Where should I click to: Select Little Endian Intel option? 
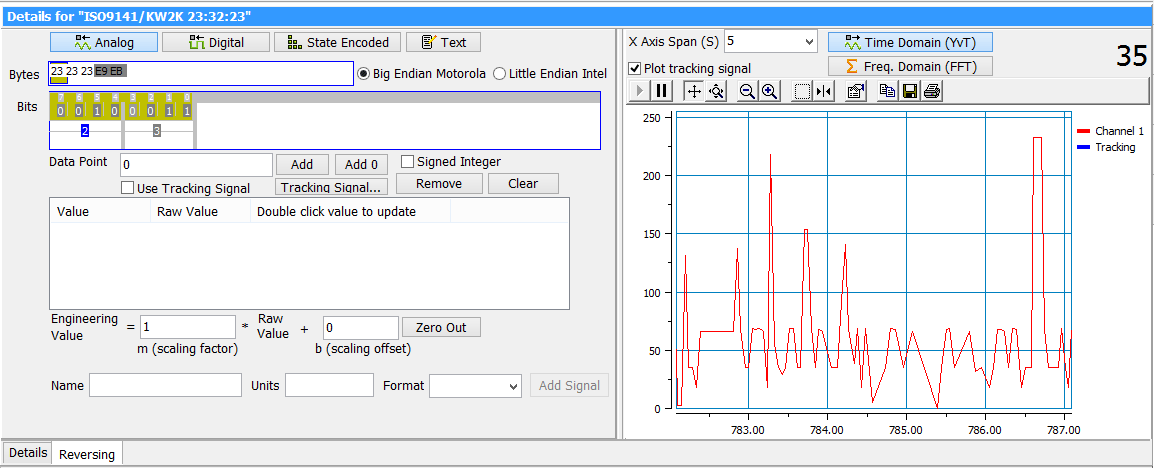pos(500,74)
